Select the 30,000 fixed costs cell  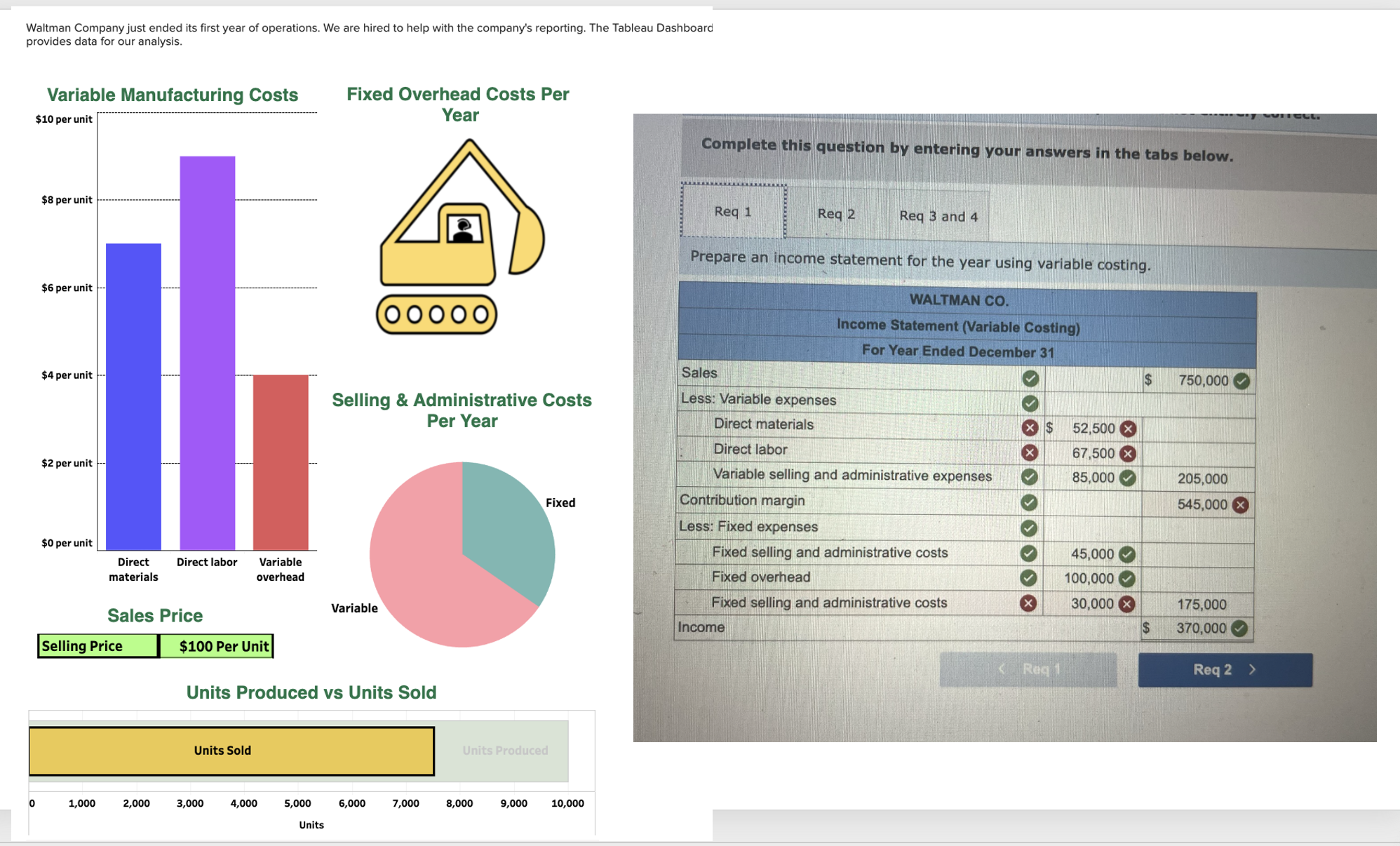(1091, 604)
